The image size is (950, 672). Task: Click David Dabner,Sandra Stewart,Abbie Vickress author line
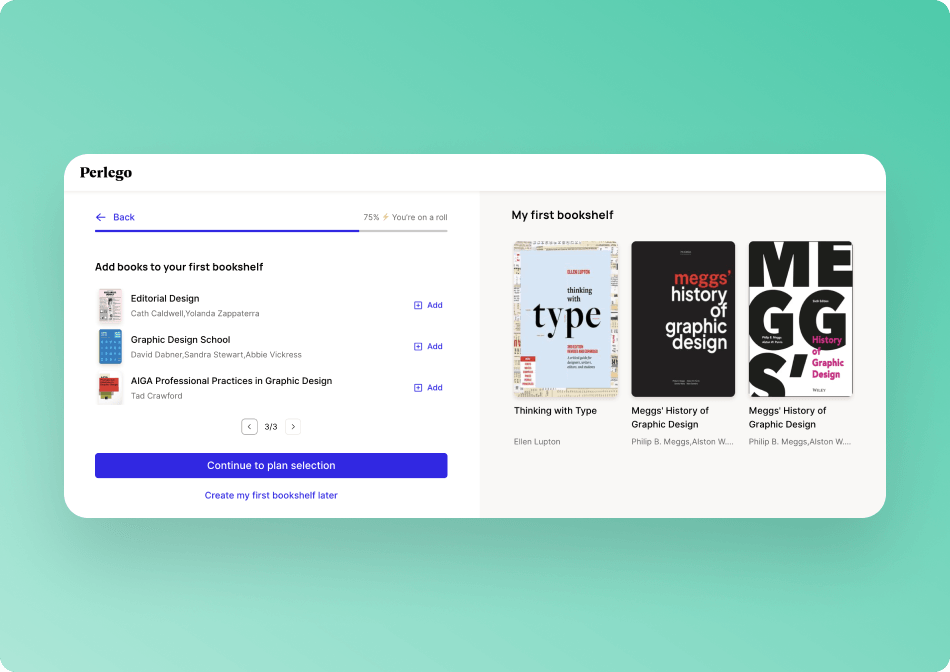[216, 355]
